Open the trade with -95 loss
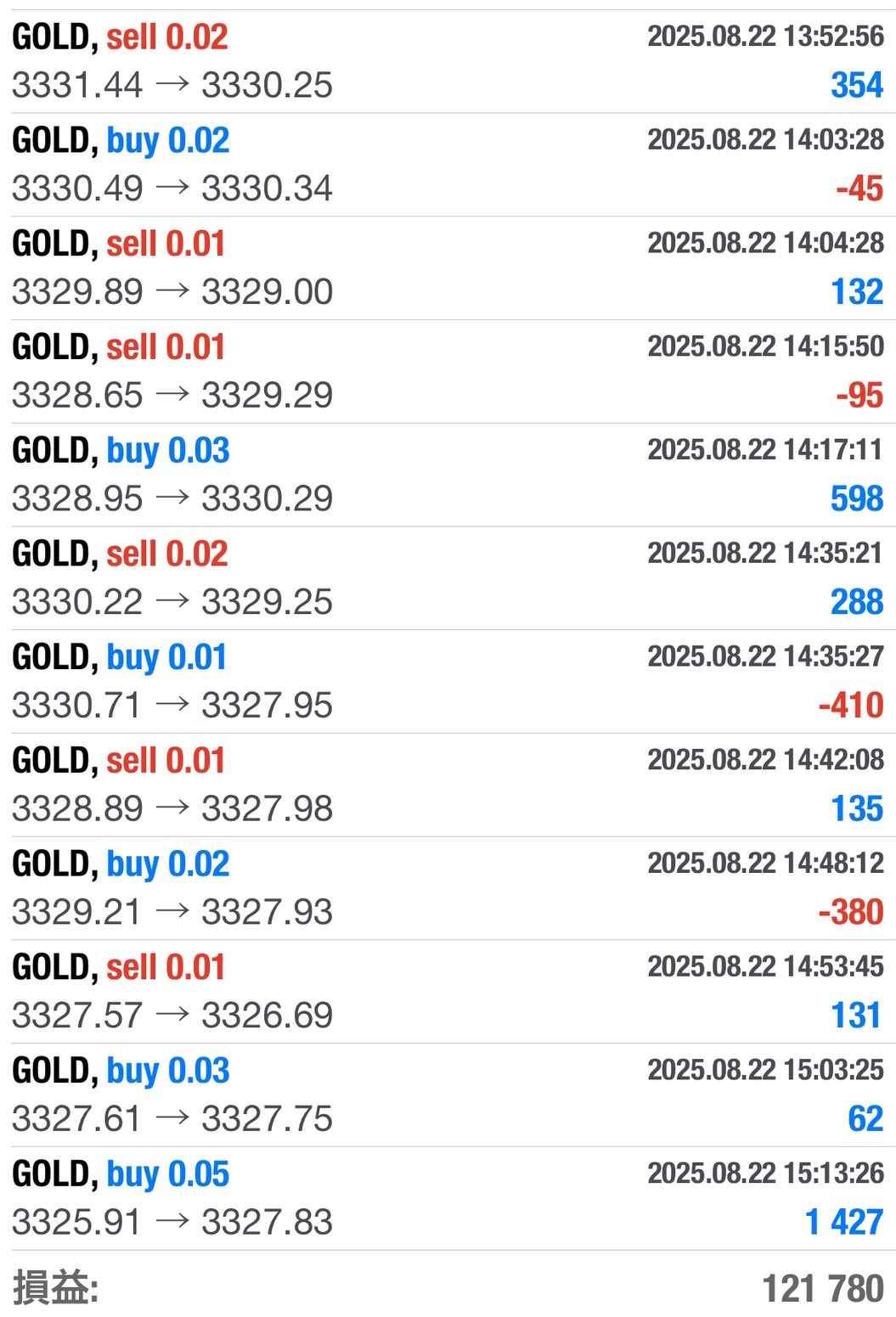The image size is (896, 1317). (x=448, y=372)
